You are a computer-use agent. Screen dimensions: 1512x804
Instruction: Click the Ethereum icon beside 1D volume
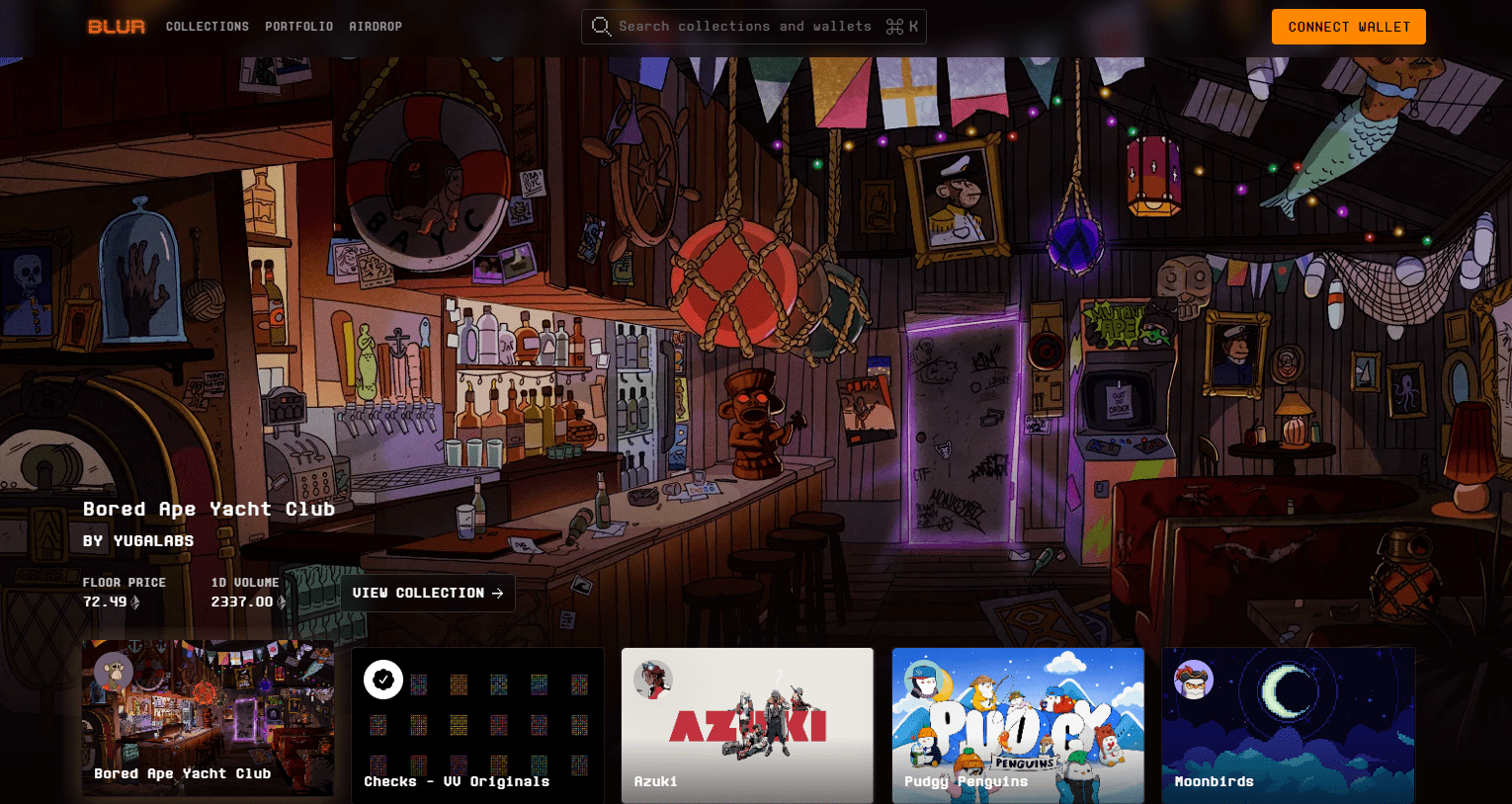pyautogui.click(x=282, y=602)
